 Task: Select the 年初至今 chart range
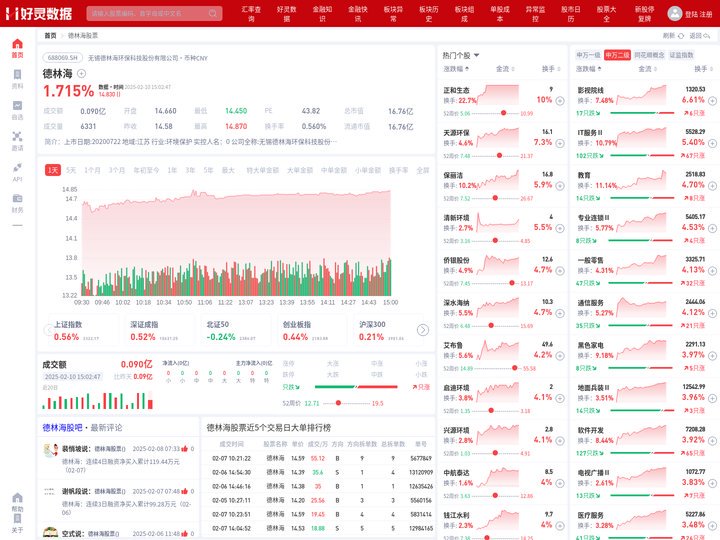point(146,170)
